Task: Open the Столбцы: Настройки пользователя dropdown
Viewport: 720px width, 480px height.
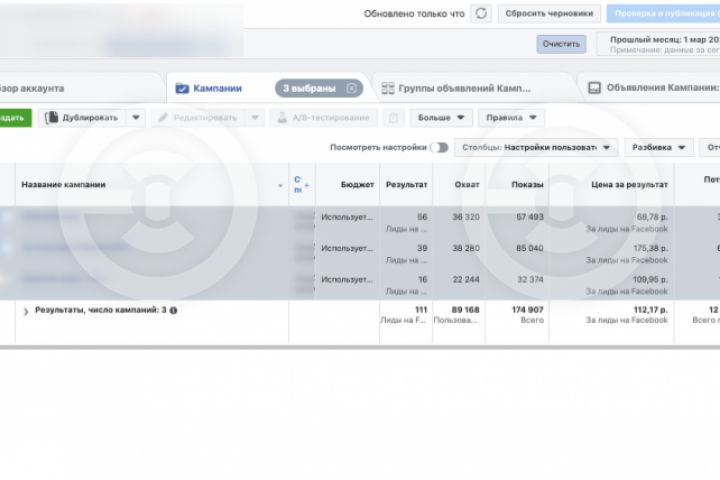Action: point(536,147)
